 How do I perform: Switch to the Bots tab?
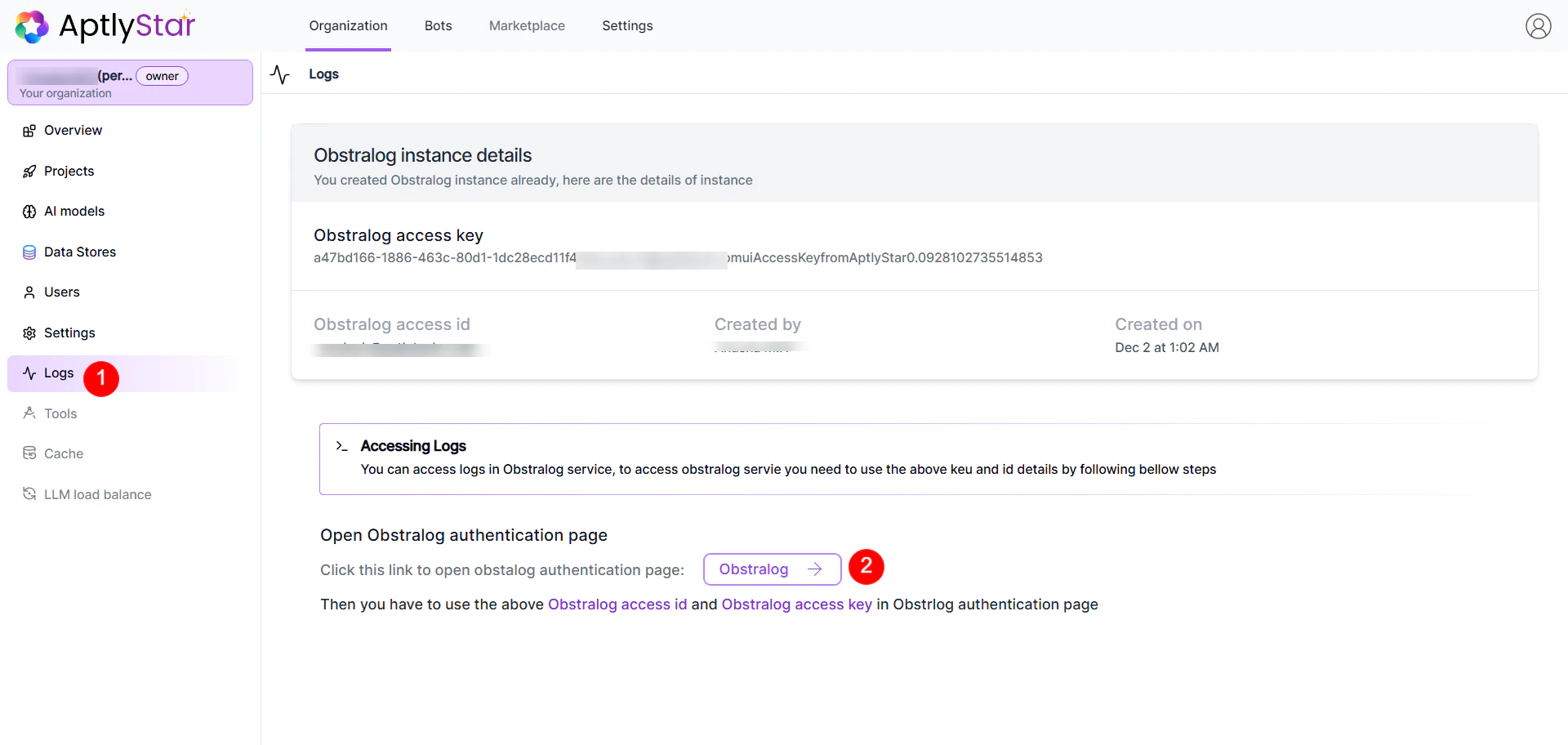coord(438,25)
